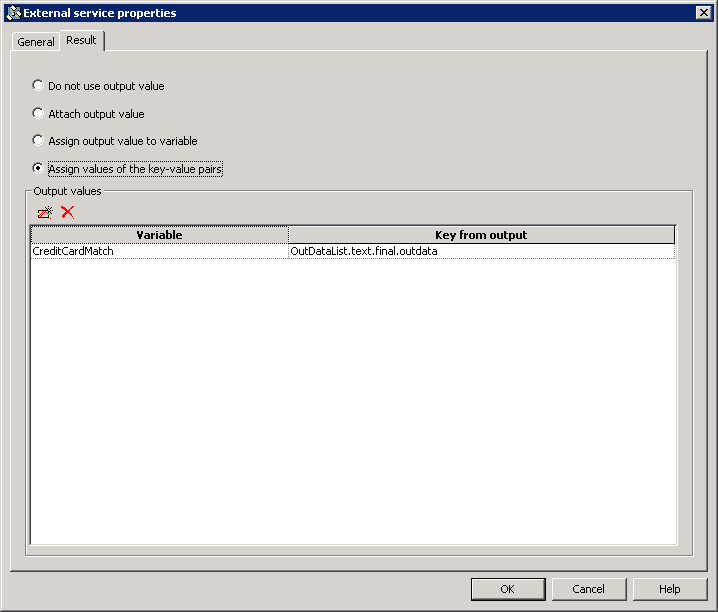Click the External service properties title icon

point(13,13)
